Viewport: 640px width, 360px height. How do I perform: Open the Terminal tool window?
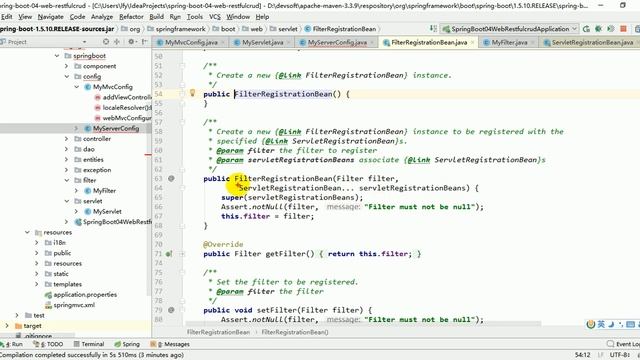(x=89, y=344)
